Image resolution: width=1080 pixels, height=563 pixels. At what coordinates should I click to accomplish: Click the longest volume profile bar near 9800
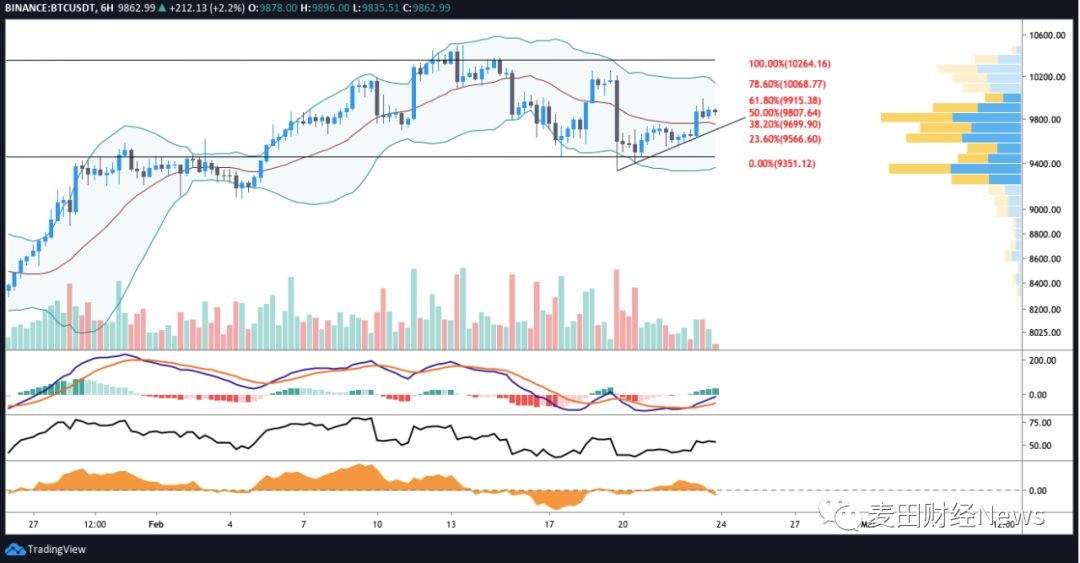tap(950, 118)
